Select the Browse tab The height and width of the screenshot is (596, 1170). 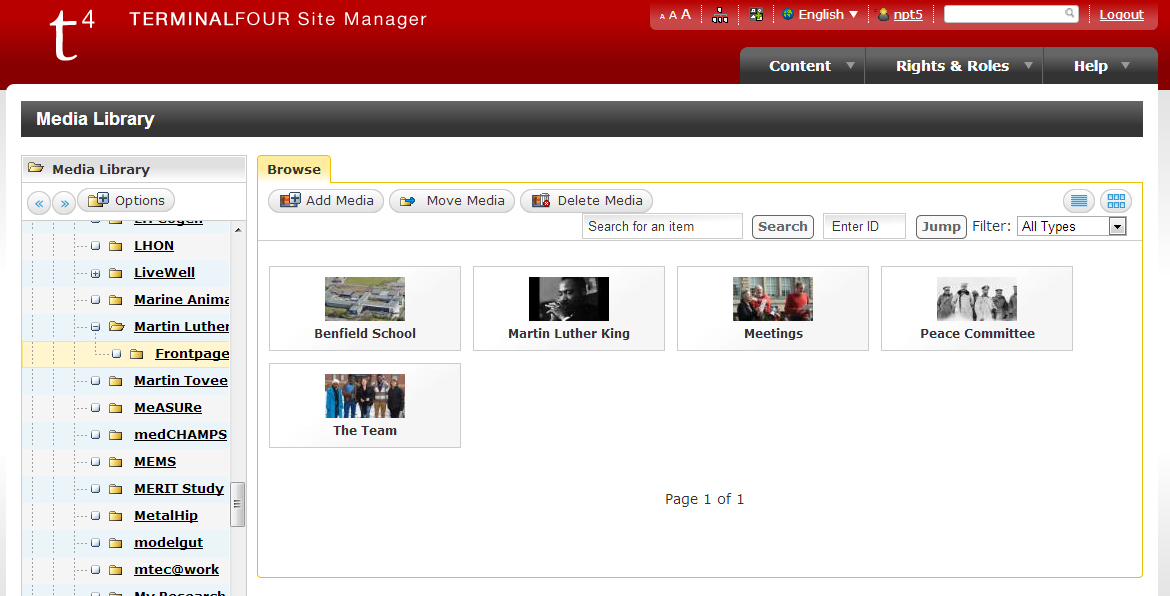[294, 170]
